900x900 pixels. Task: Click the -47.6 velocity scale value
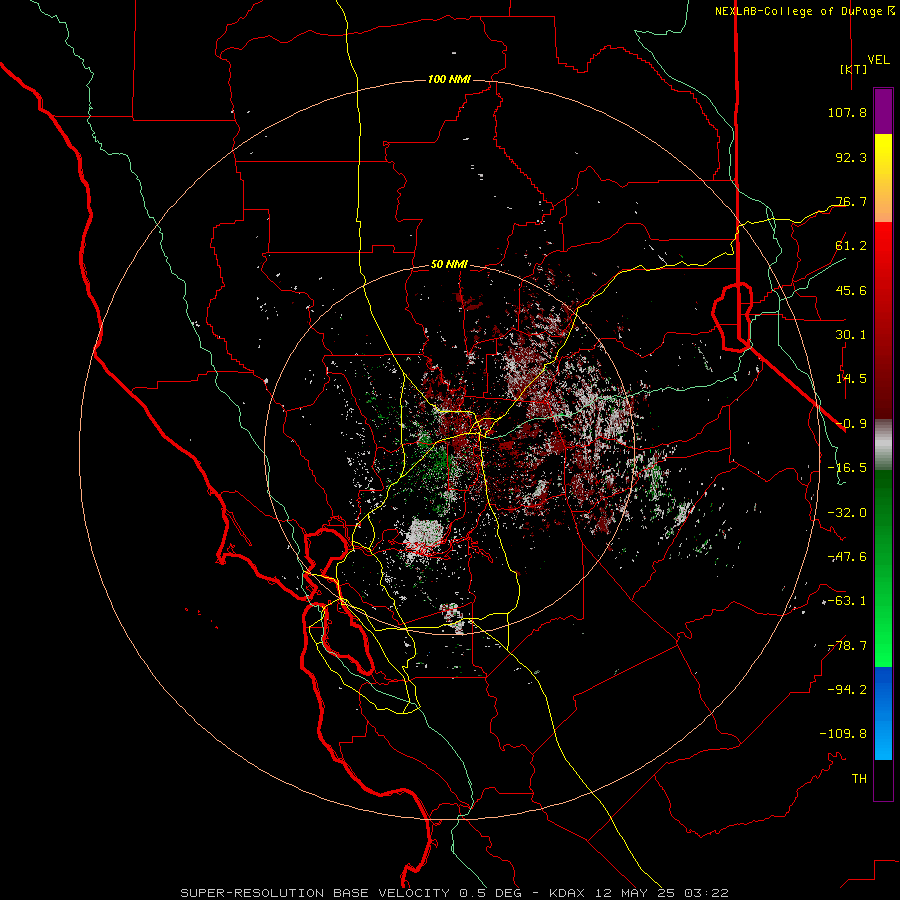coord(847,557)
